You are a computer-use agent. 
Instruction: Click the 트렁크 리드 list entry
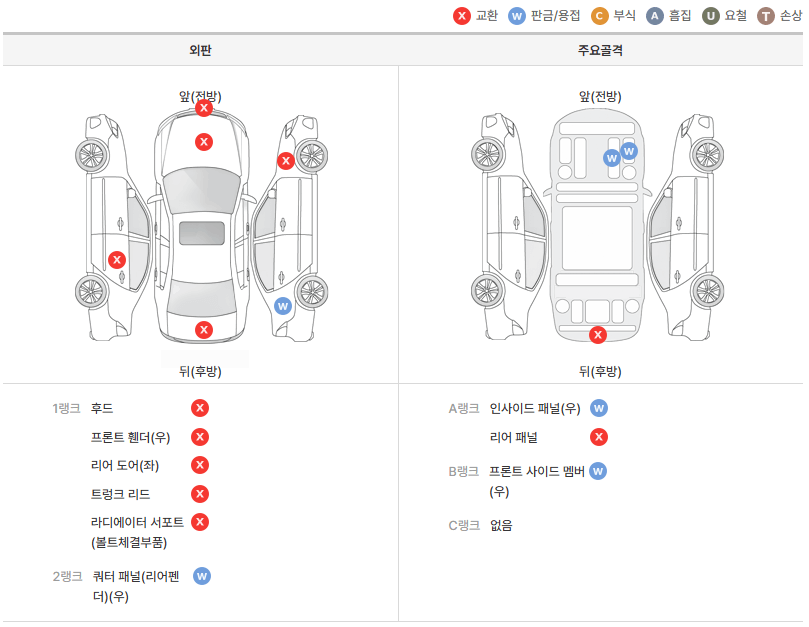tap(120, 494)
